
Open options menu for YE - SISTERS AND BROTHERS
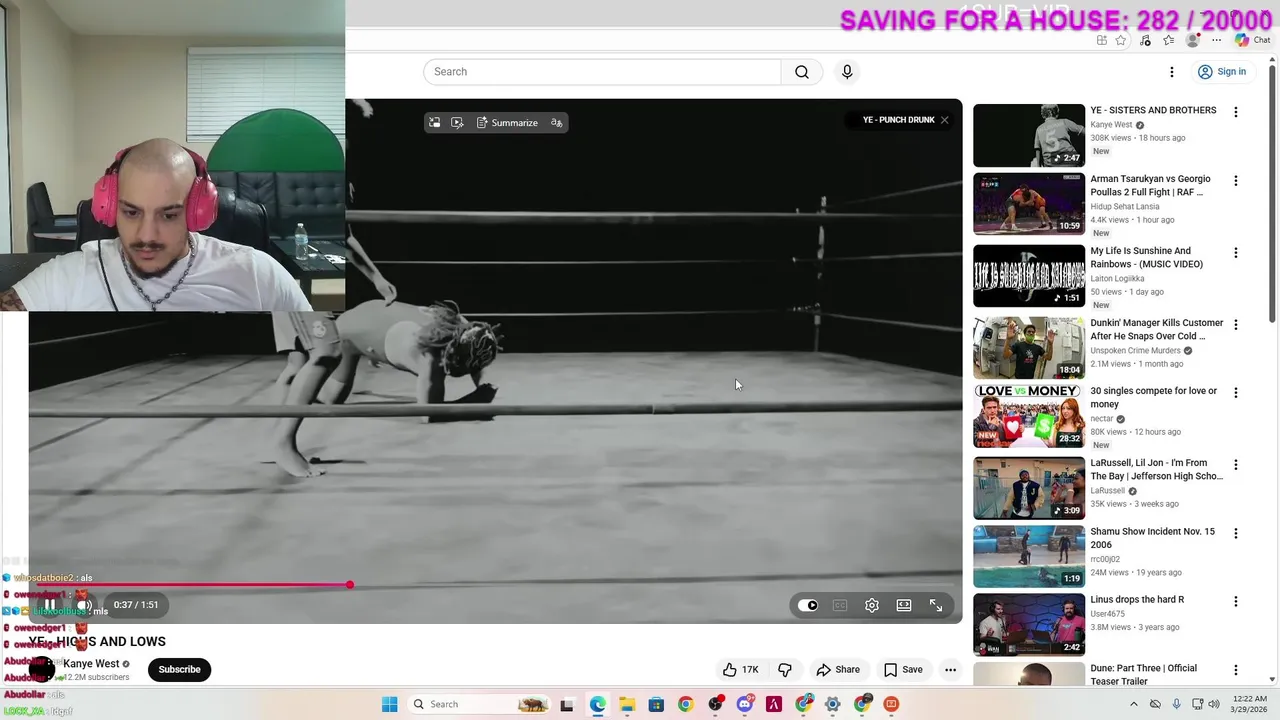point(1236,113)
